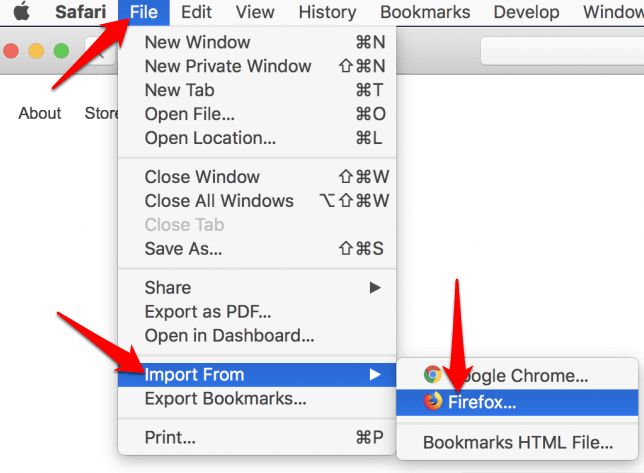644x473 pixels.
Task: Click the Firefox icon in submenu
Action: [433, 402]
